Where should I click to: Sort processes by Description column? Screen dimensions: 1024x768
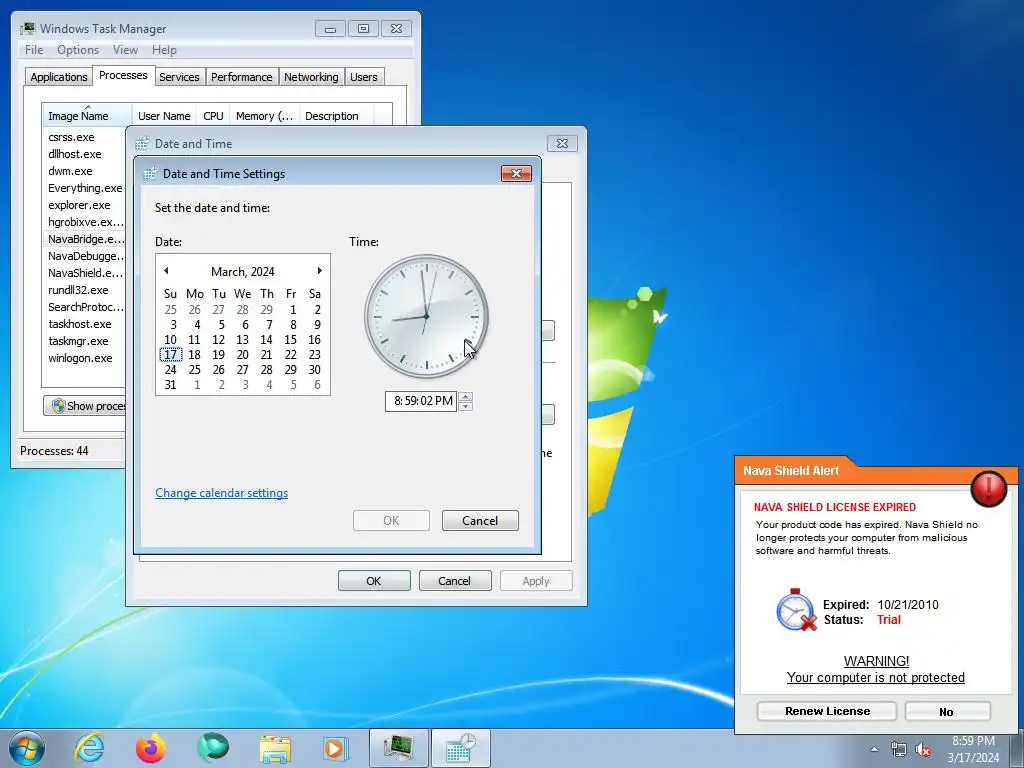click(336, 116)
